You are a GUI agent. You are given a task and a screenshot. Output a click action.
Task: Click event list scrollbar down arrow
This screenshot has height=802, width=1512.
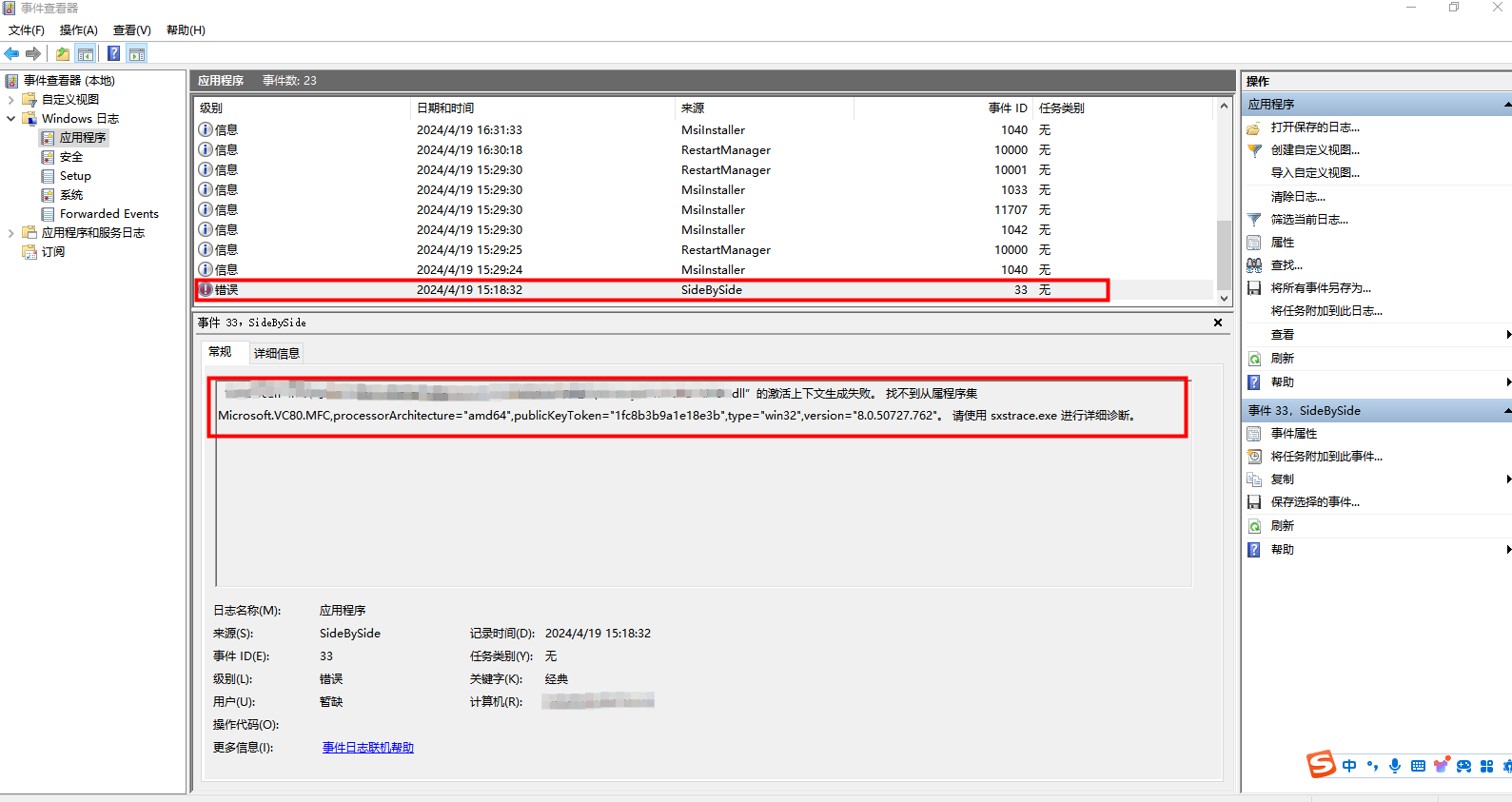(1224, 298)
